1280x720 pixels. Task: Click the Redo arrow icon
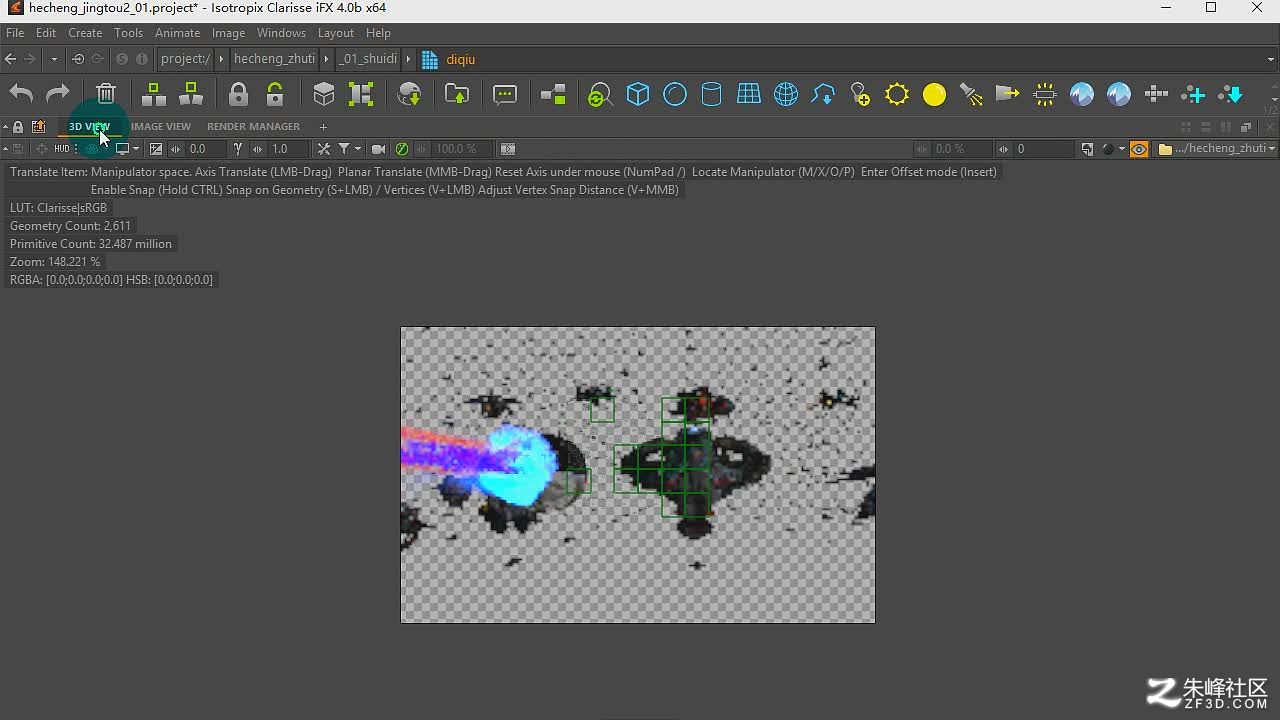(x=58, y=94)
